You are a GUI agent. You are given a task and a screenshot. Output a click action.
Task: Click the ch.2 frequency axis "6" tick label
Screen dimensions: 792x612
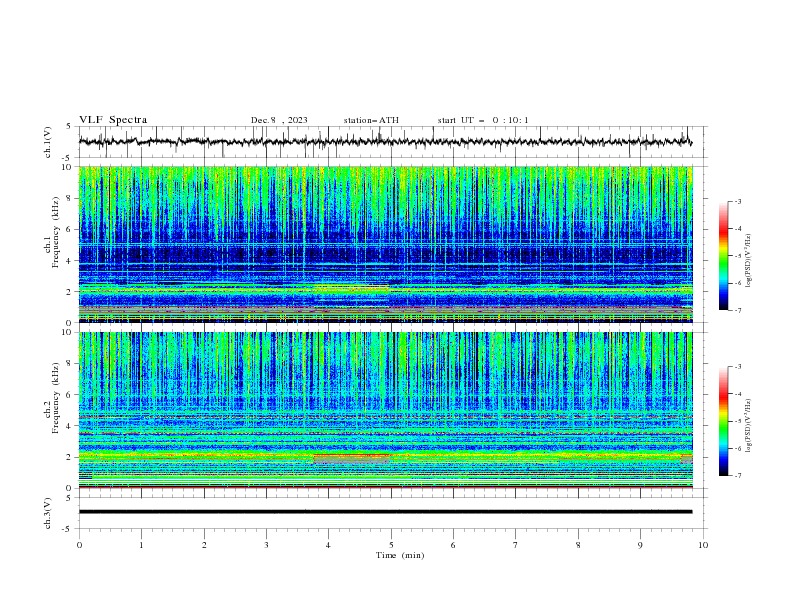[x=69, y=395]
